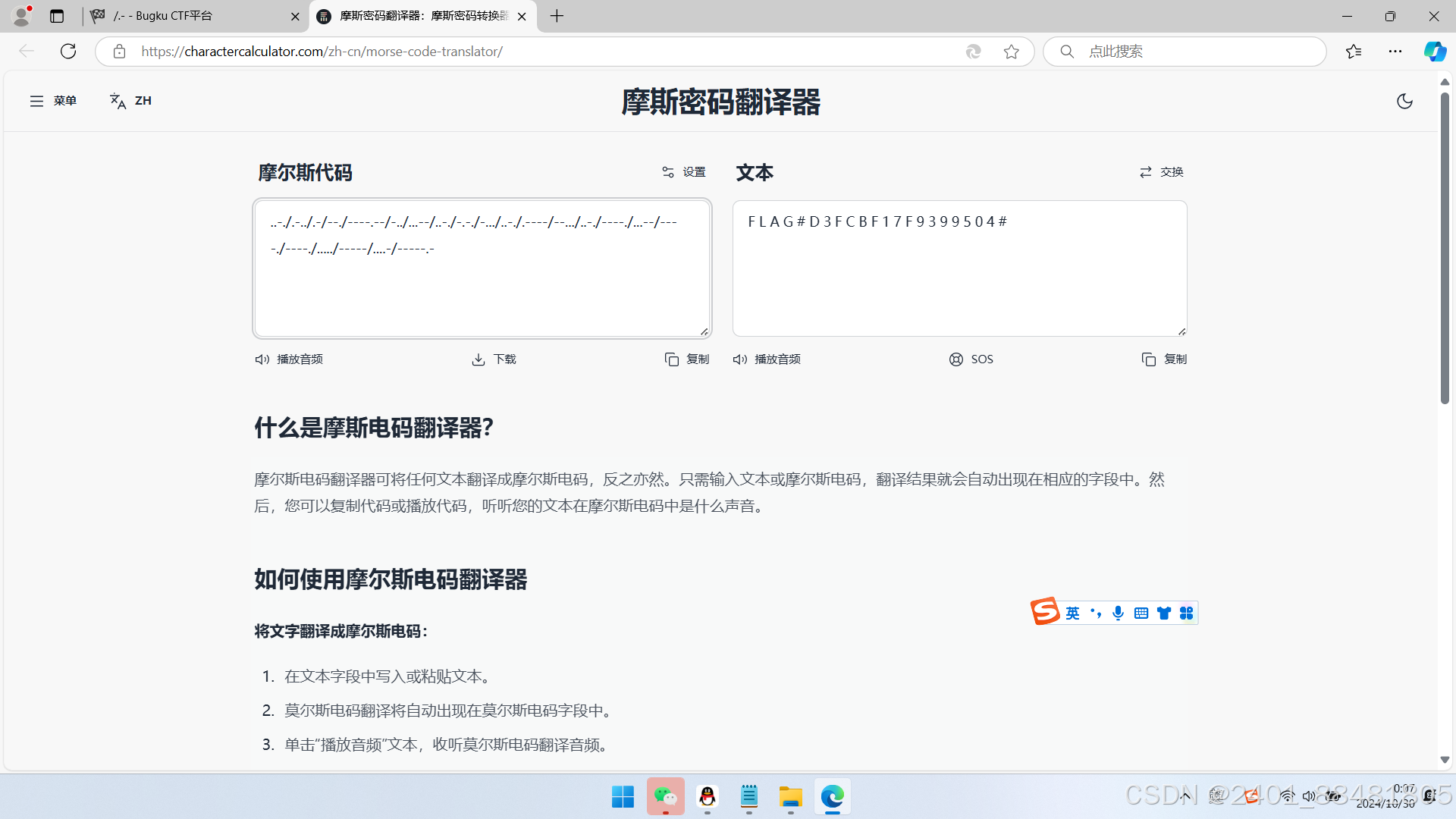Play audio for the translated text

[x=766, y=359]
